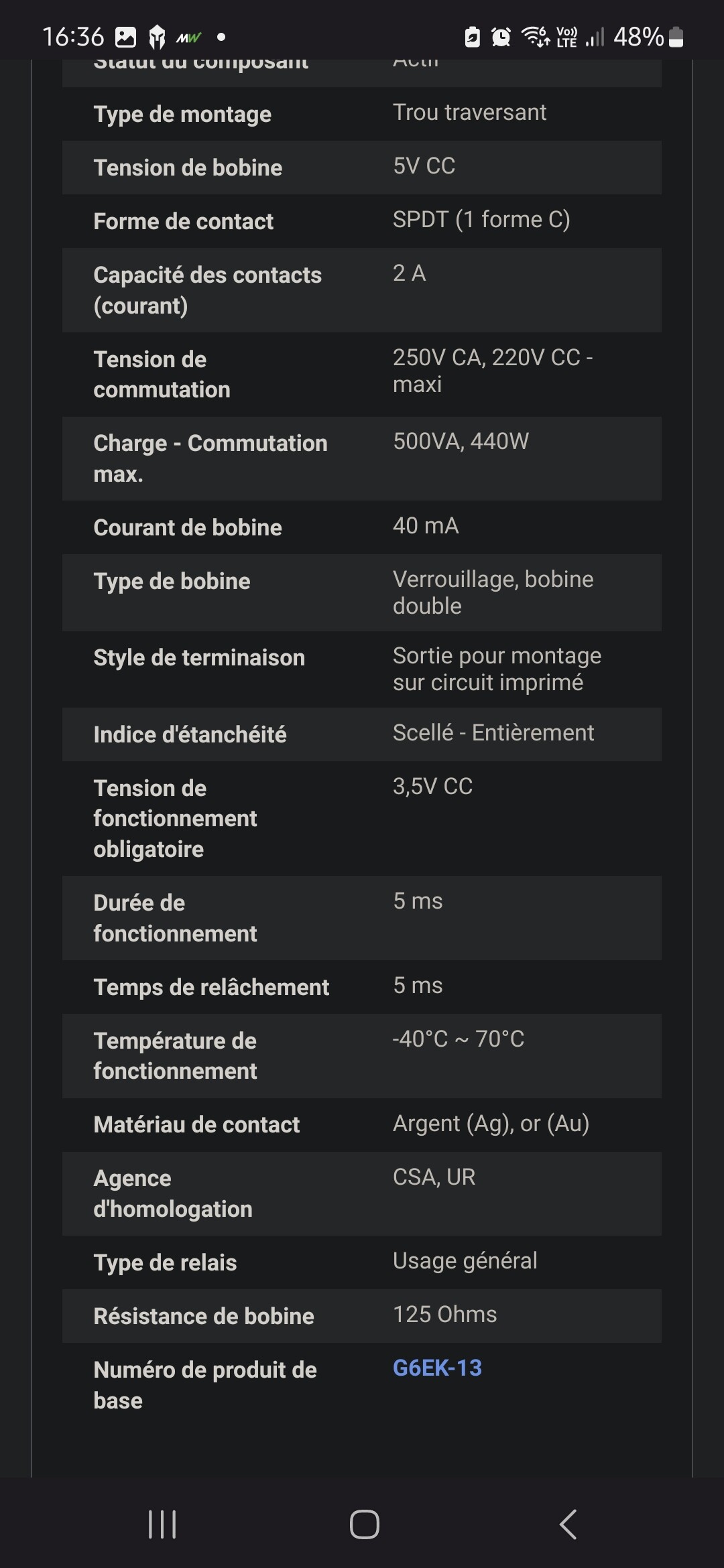The height and width of the screenshot is (1568, 724).
Task: Tap the '-40°C ~ 70°C' temperature value
Action: (459, 1039)
